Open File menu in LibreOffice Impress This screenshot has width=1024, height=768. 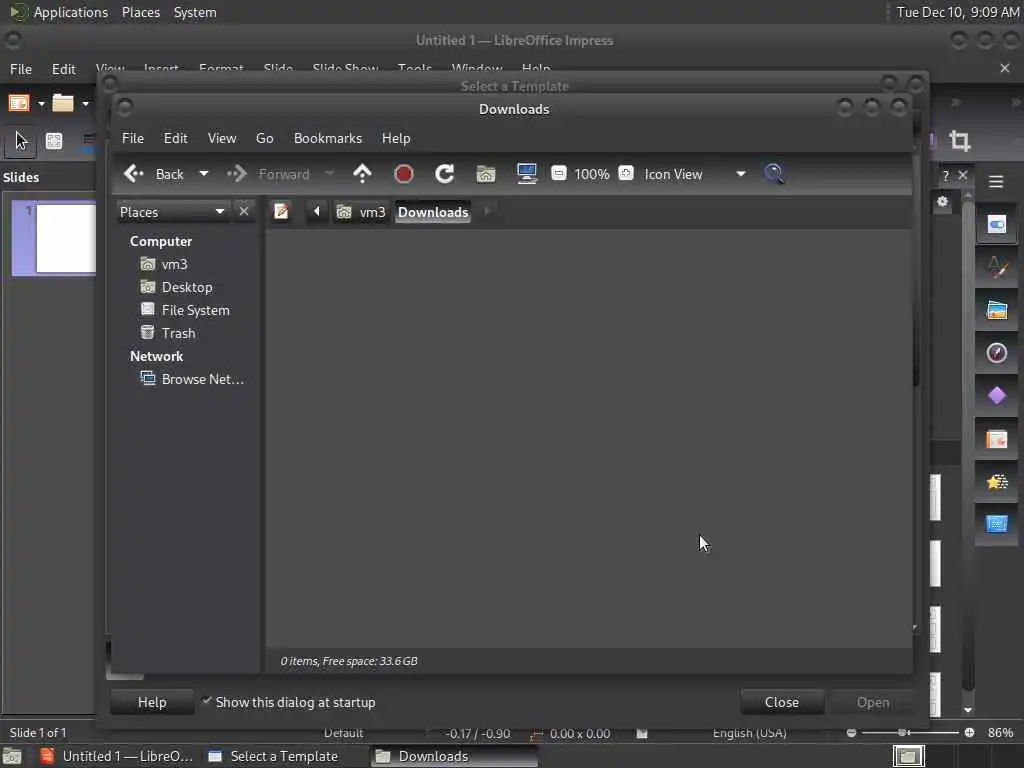pos(21,69)
